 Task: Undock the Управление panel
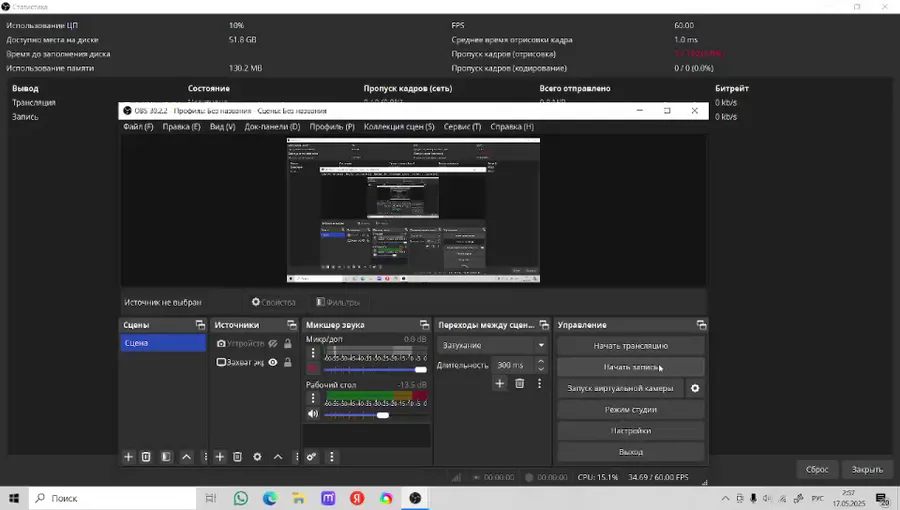[701, 325]
